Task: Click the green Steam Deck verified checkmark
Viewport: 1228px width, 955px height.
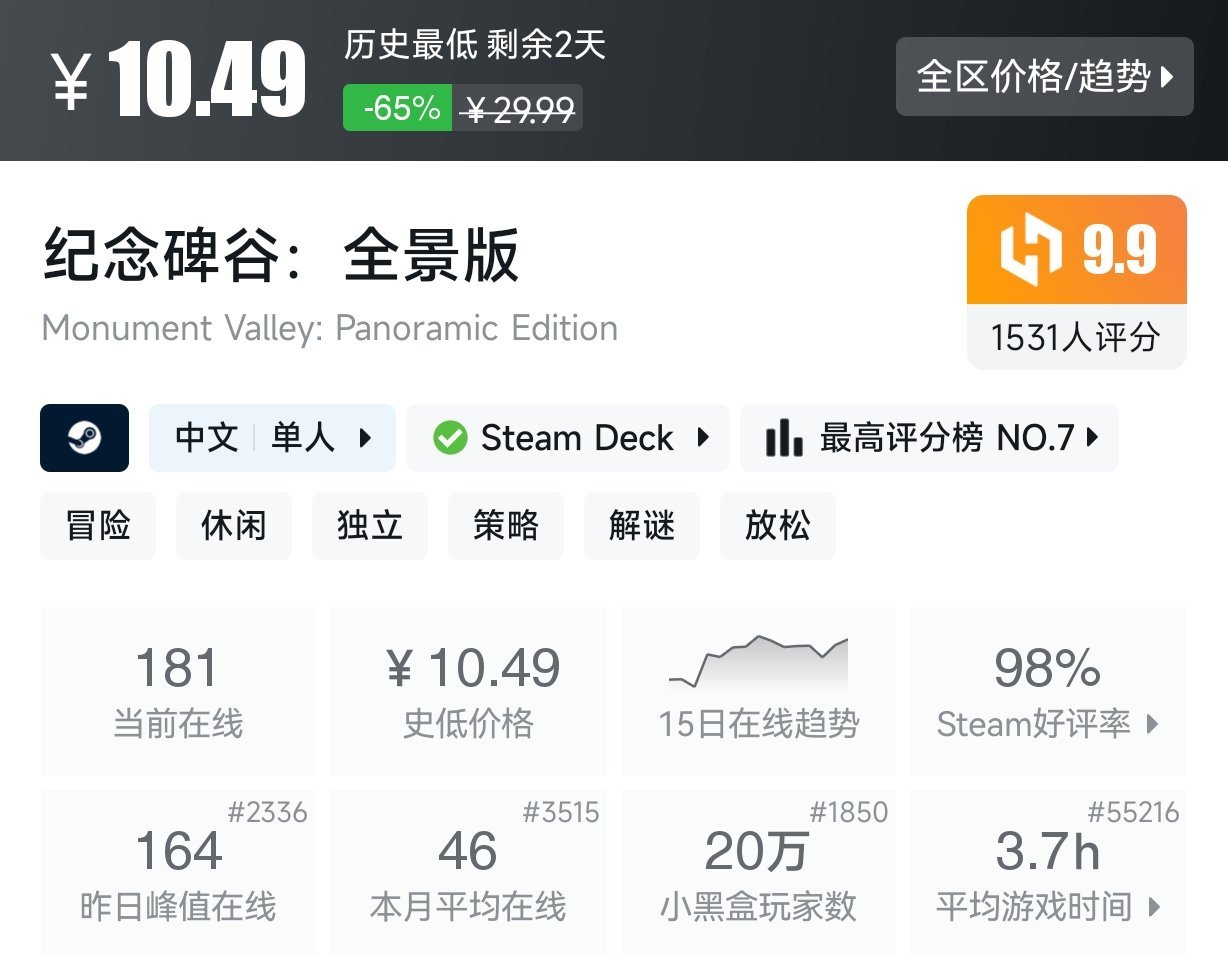Action: point(453,437)
